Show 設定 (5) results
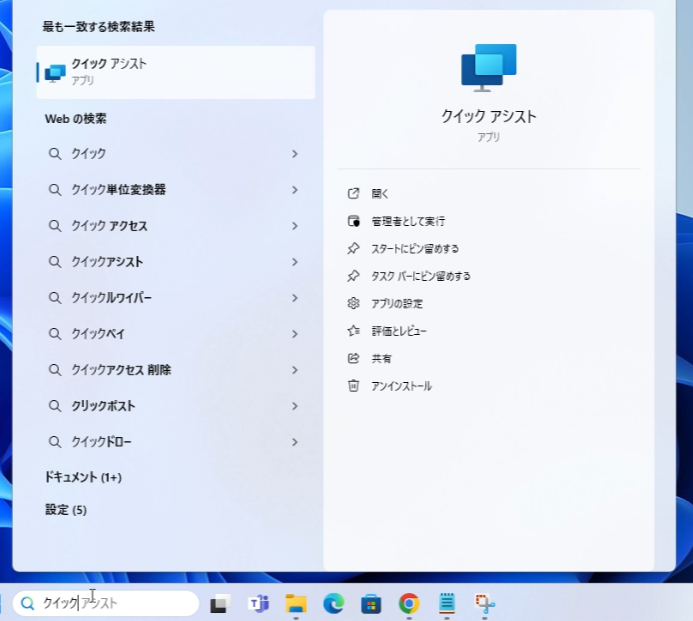Screen dimensions: 693x621 [66, 510]
